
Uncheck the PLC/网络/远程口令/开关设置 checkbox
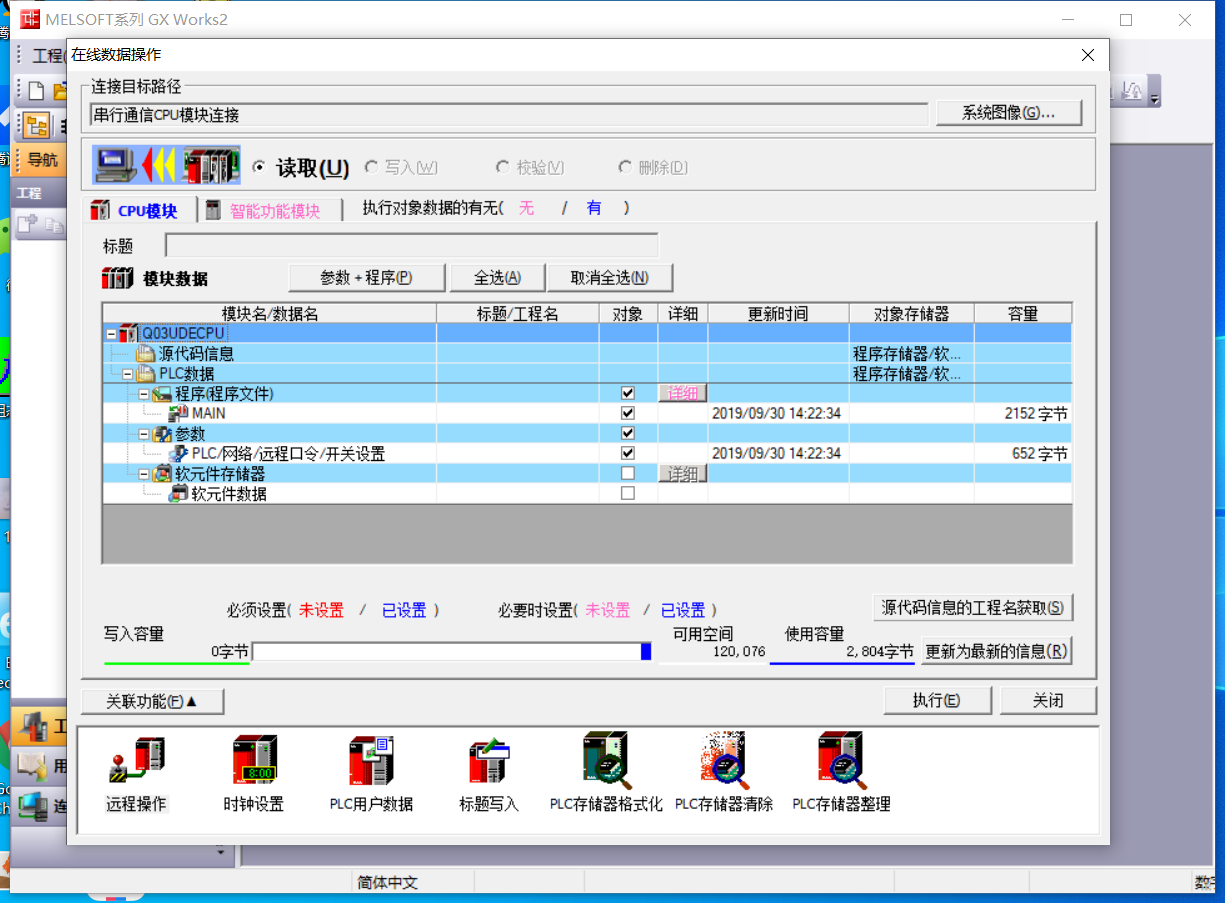pos(628,453)
